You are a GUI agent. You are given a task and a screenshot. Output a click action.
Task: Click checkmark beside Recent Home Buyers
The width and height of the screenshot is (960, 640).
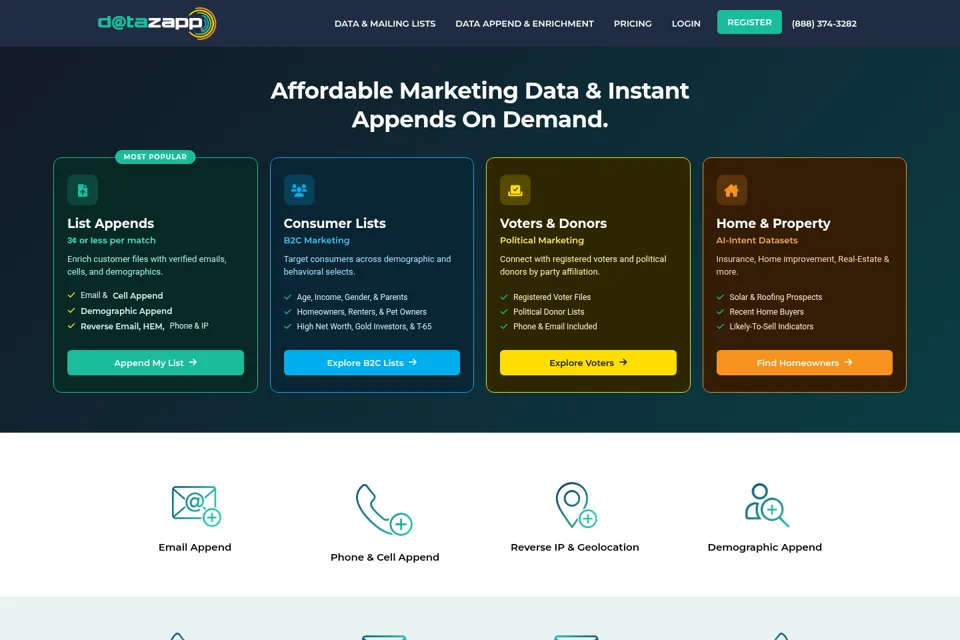[x=720, y=312]
